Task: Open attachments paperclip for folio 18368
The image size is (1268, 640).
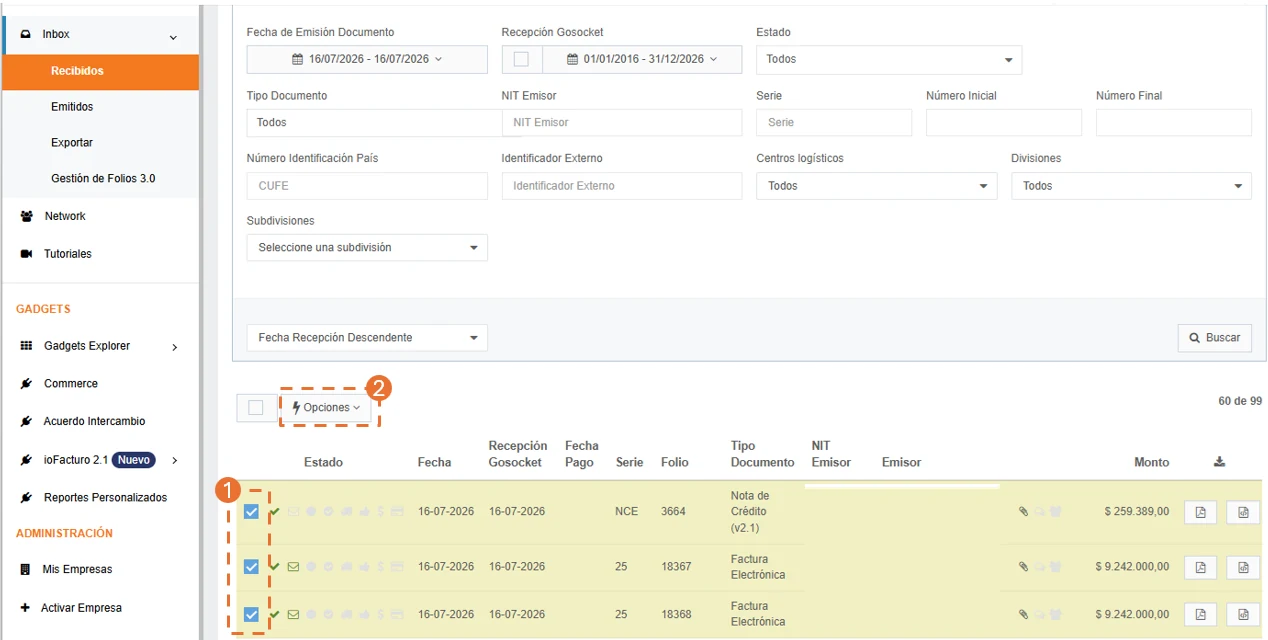Action: point(1023,614)
